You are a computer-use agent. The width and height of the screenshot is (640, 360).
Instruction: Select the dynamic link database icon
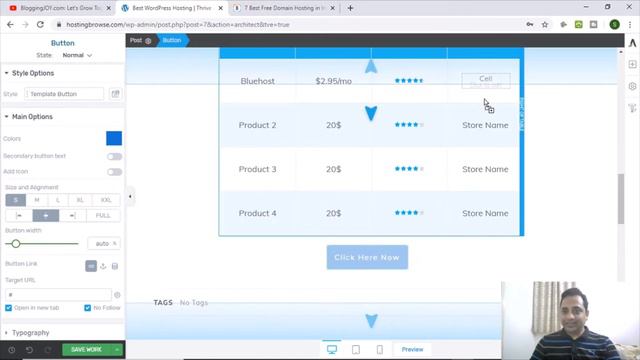[x=115, y=266]
